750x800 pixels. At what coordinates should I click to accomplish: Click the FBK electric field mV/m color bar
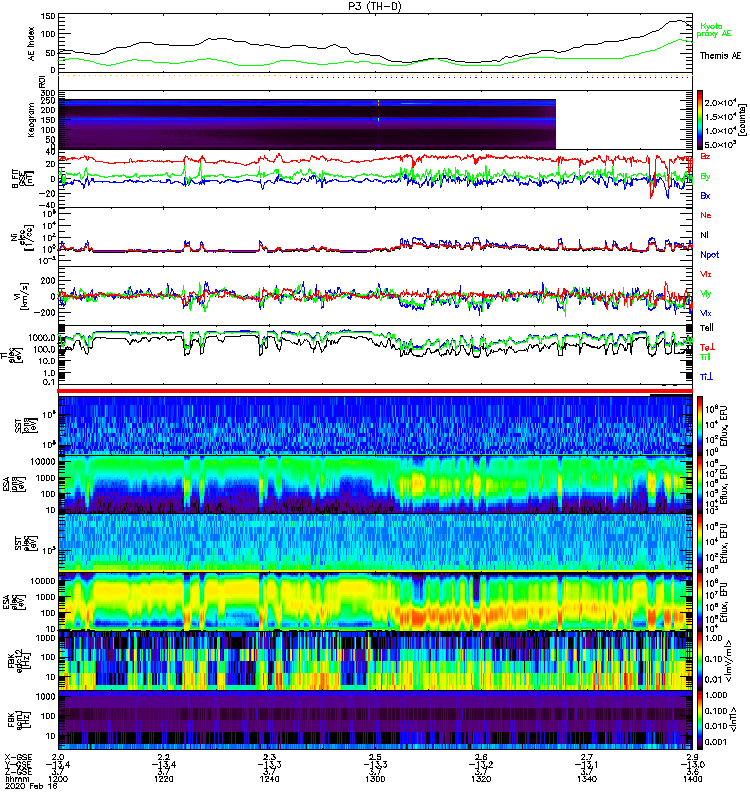[700, 661]
